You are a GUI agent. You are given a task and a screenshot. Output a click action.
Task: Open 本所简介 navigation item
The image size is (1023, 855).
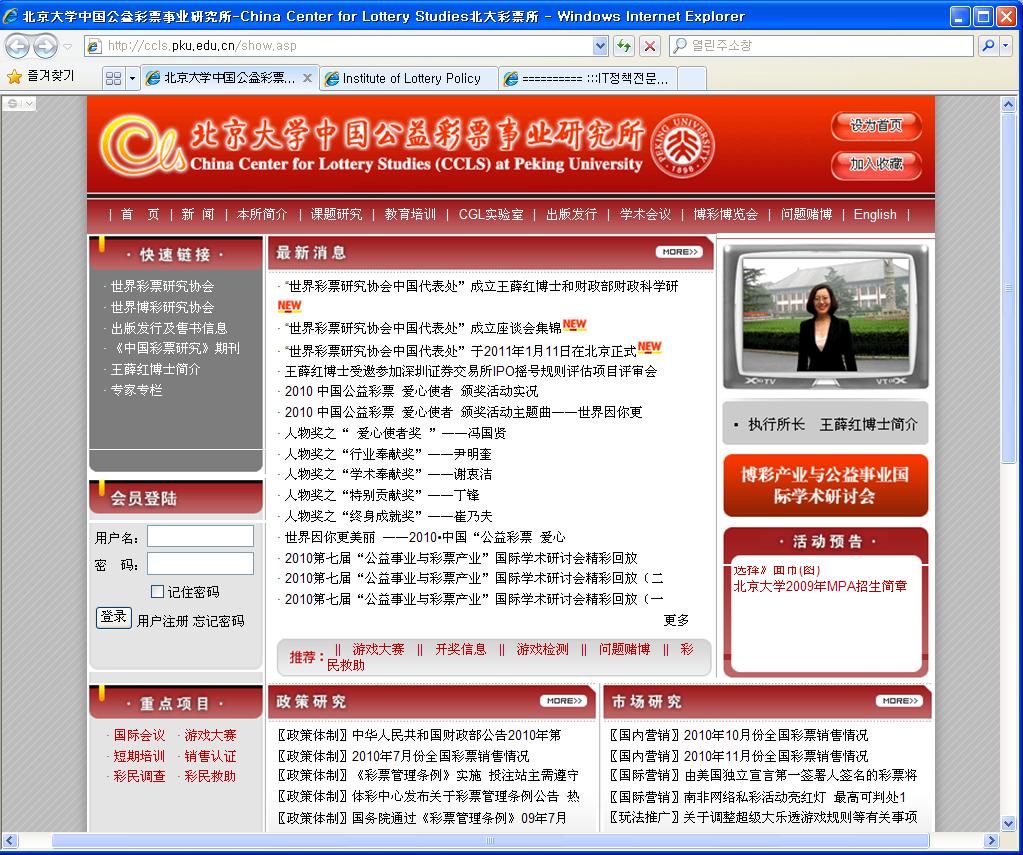pos(262,214)
